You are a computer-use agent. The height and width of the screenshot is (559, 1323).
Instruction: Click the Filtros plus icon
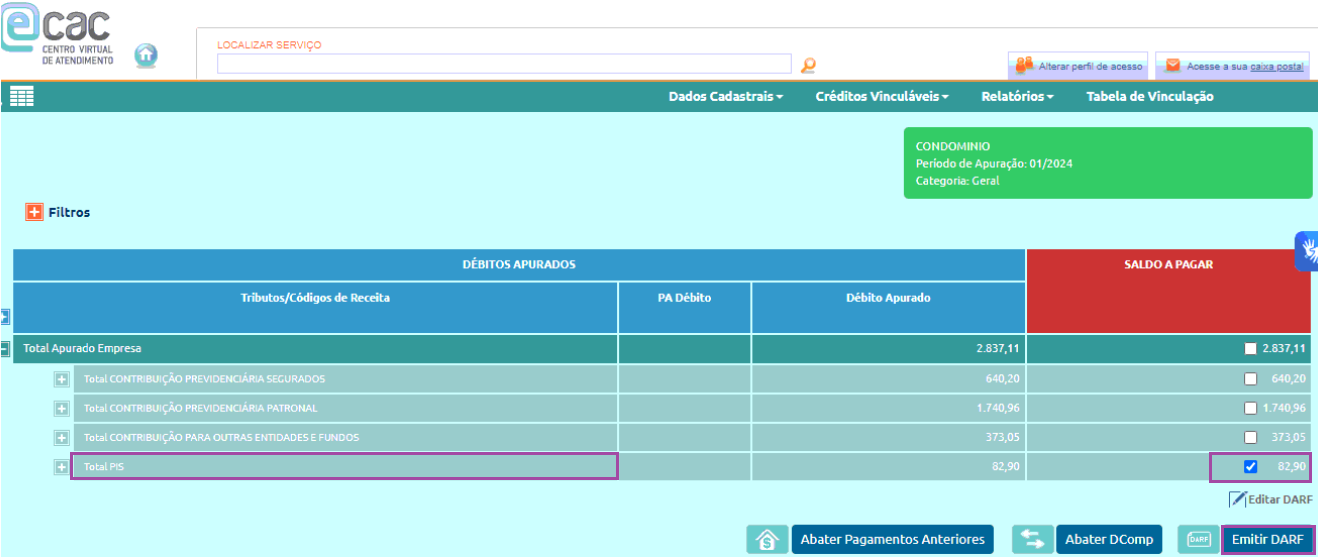tap(34, 212)
